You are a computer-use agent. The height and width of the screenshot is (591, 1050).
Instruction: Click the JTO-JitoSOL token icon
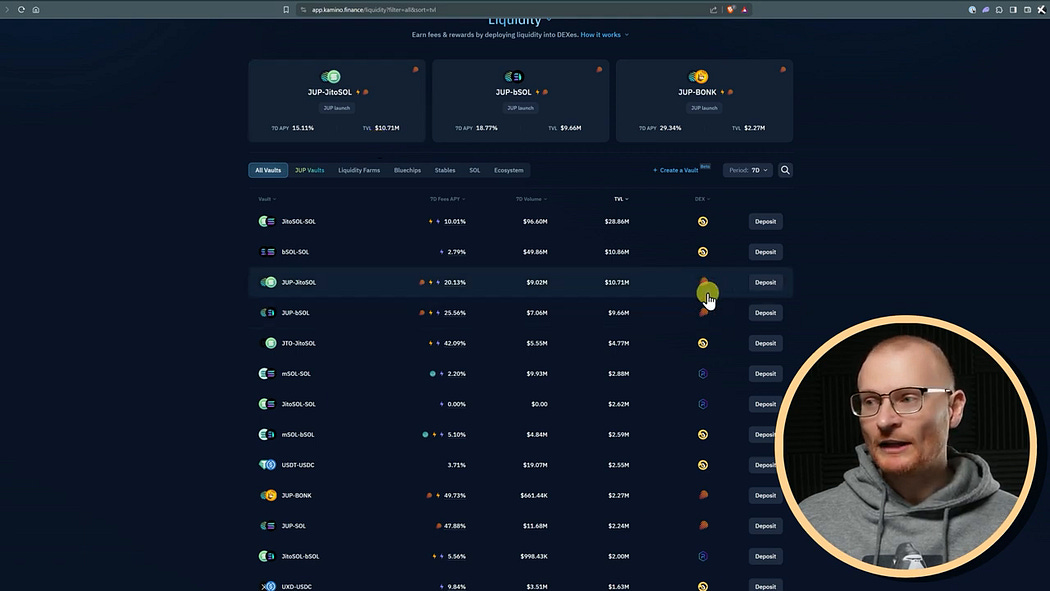pyautogui.click(x=270, y=343)
